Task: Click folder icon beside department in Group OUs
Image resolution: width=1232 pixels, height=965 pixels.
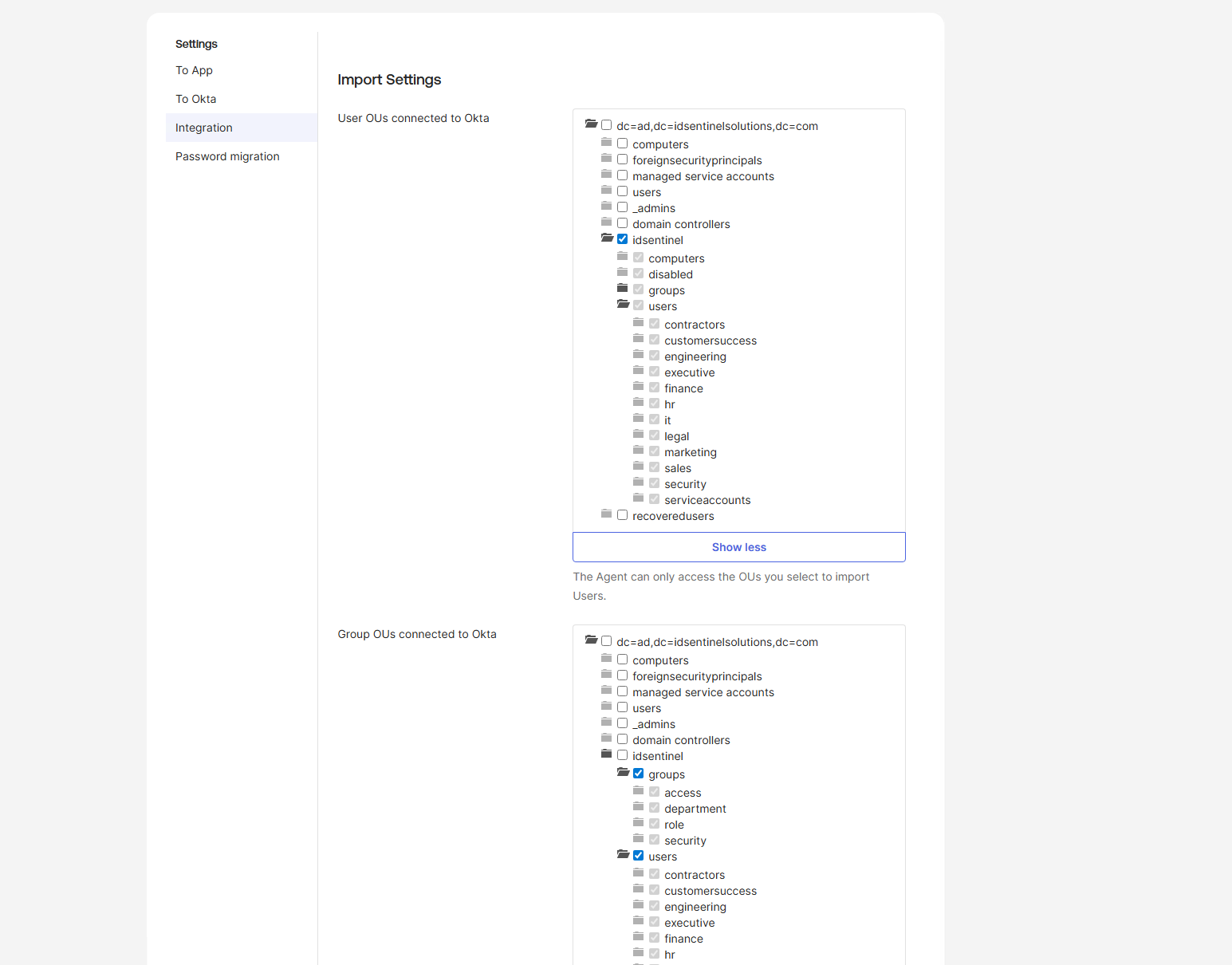Action: pos(638,807)
